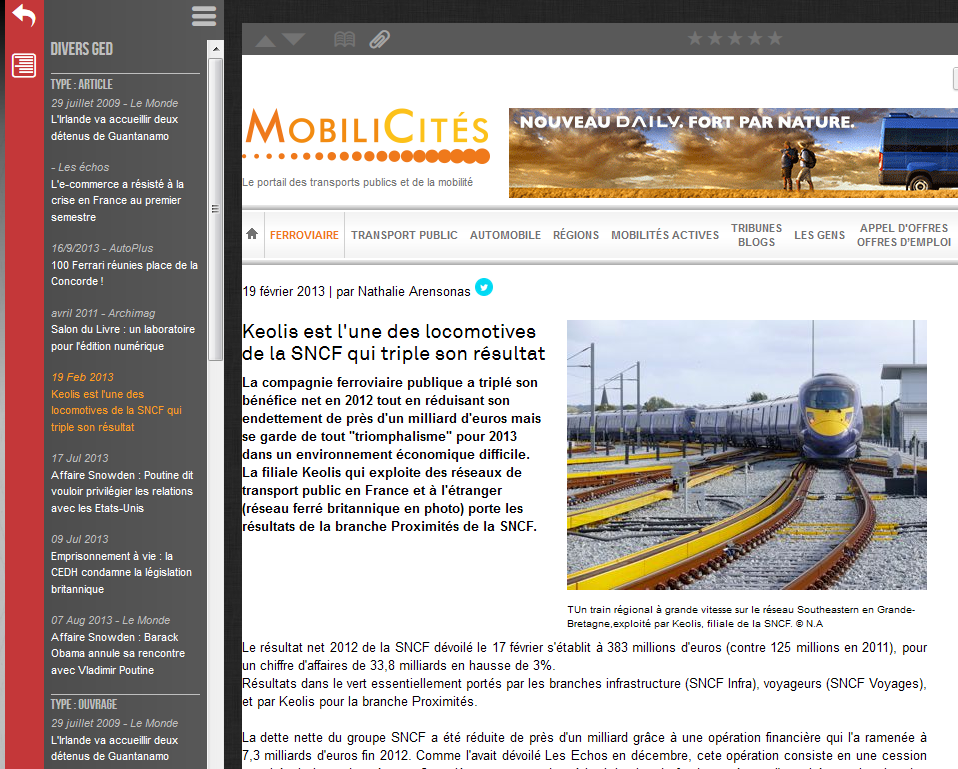Screen dimensions: 958x769
Task: Click the avril 2011 - Archimag date line
Action: (103, 313)
